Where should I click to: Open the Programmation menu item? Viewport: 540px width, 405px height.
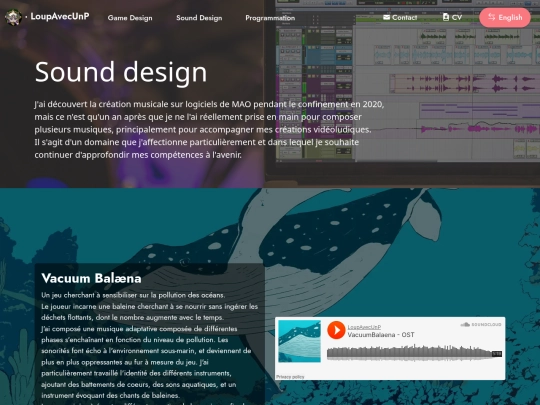(270, 18)
